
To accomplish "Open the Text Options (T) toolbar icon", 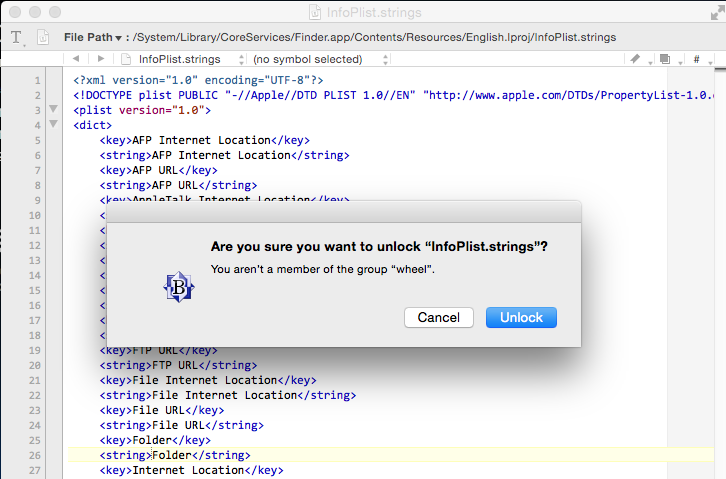I will point(17,37).
